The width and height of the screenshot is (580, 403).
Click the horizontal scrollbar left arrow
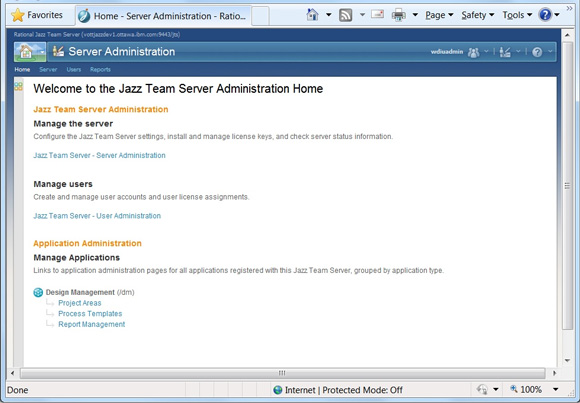(x=12, y=373)
